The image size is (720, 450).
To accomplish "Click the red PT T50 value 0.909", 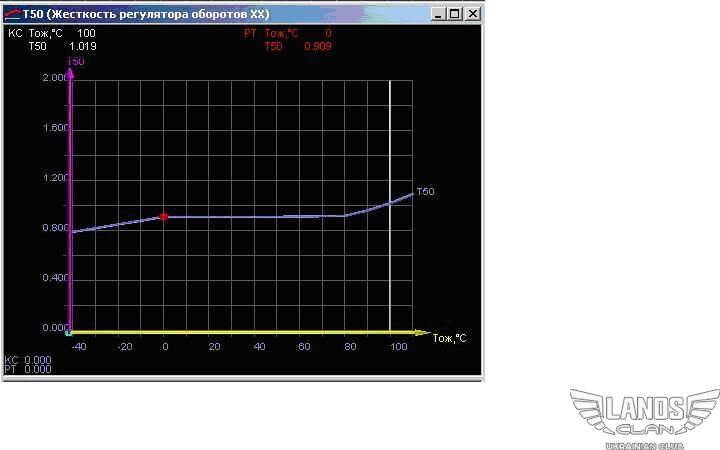I will (x=318, y=46).
